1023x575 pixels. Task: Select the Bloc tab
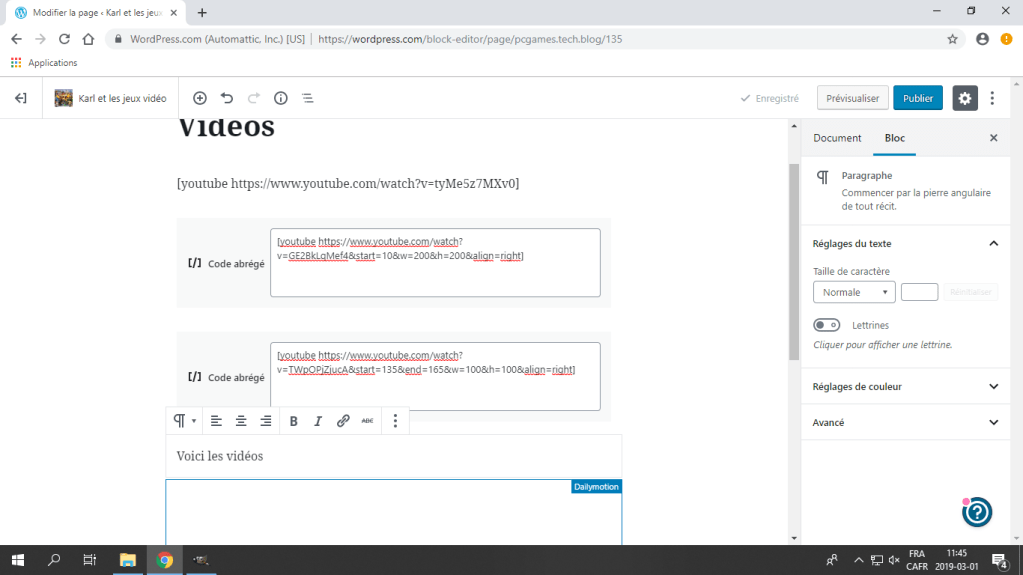click(894, 138)
